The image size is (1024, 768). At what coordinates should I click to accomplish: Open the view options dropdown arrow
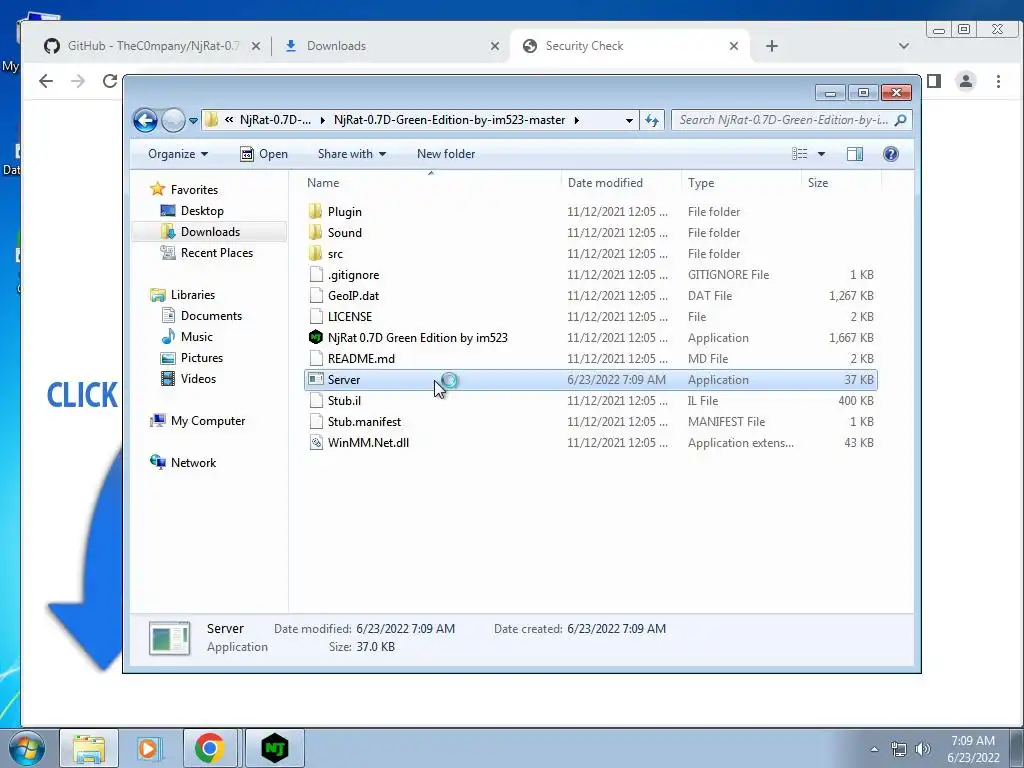pos(822,154)
